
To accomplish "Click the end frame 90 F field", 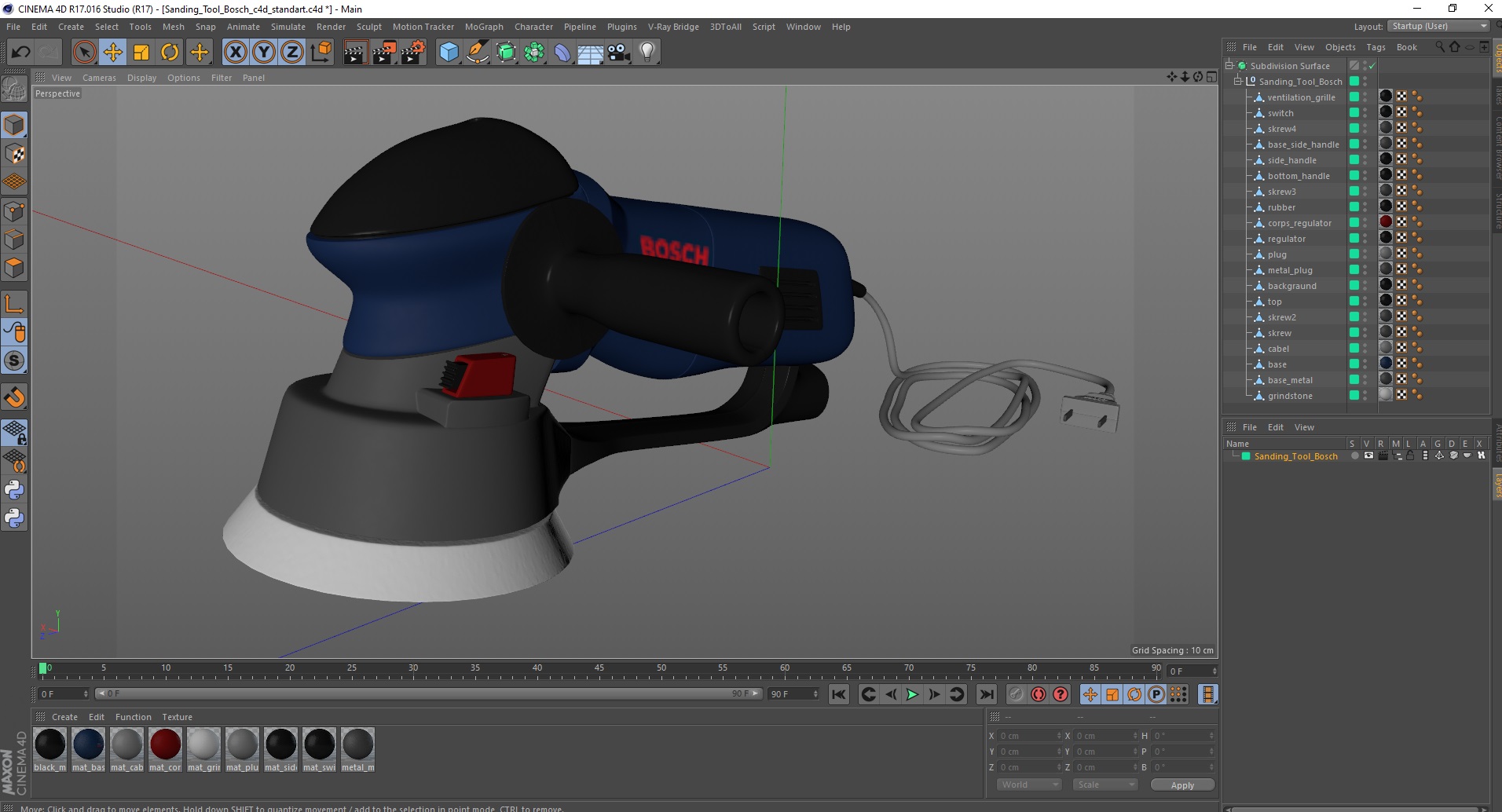I will point(793,694).
